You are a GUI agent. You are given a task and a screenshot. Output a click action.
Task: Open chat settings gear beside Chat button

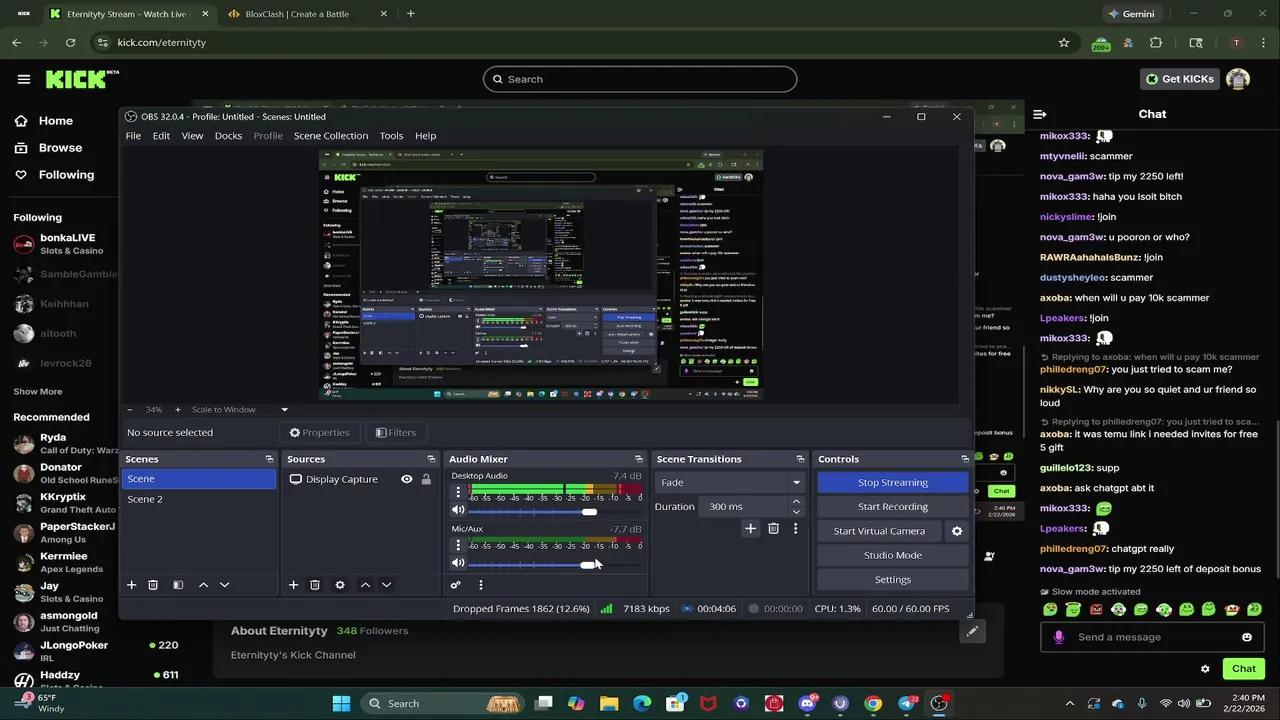1205,669
